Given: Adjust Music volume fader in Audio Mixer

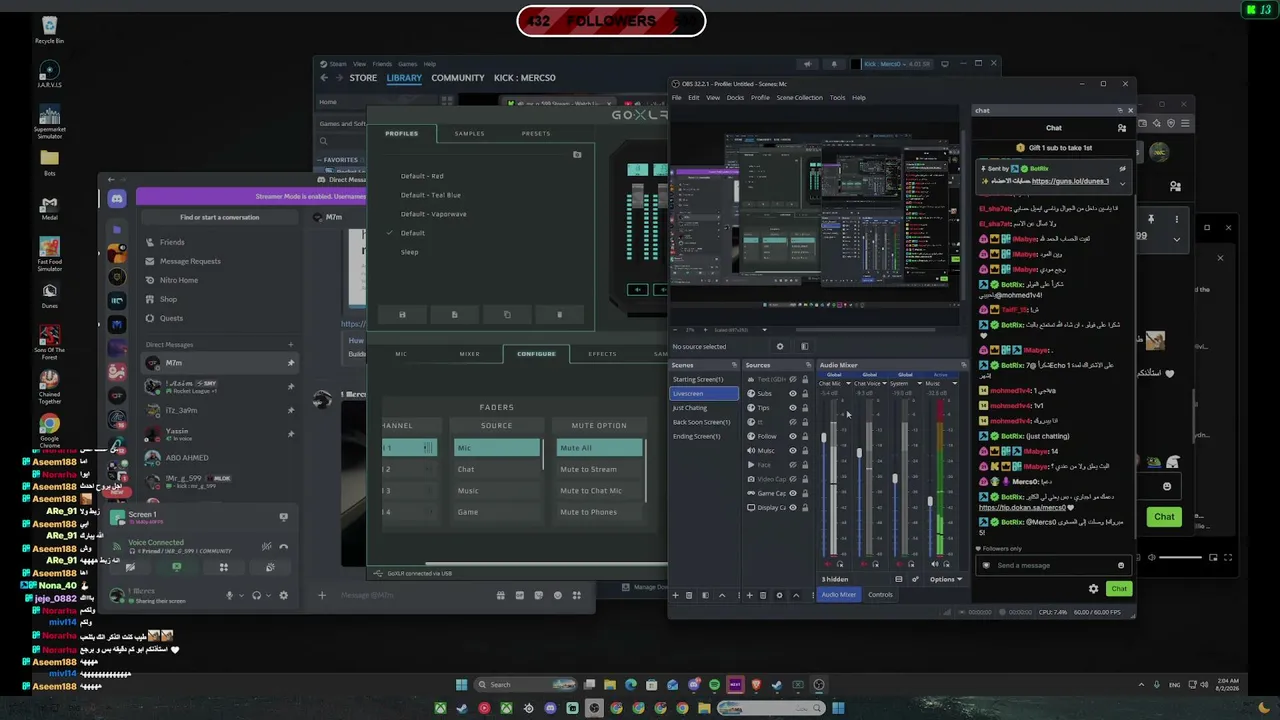Looking at the screenshot, I should click(x=930, y=501).
